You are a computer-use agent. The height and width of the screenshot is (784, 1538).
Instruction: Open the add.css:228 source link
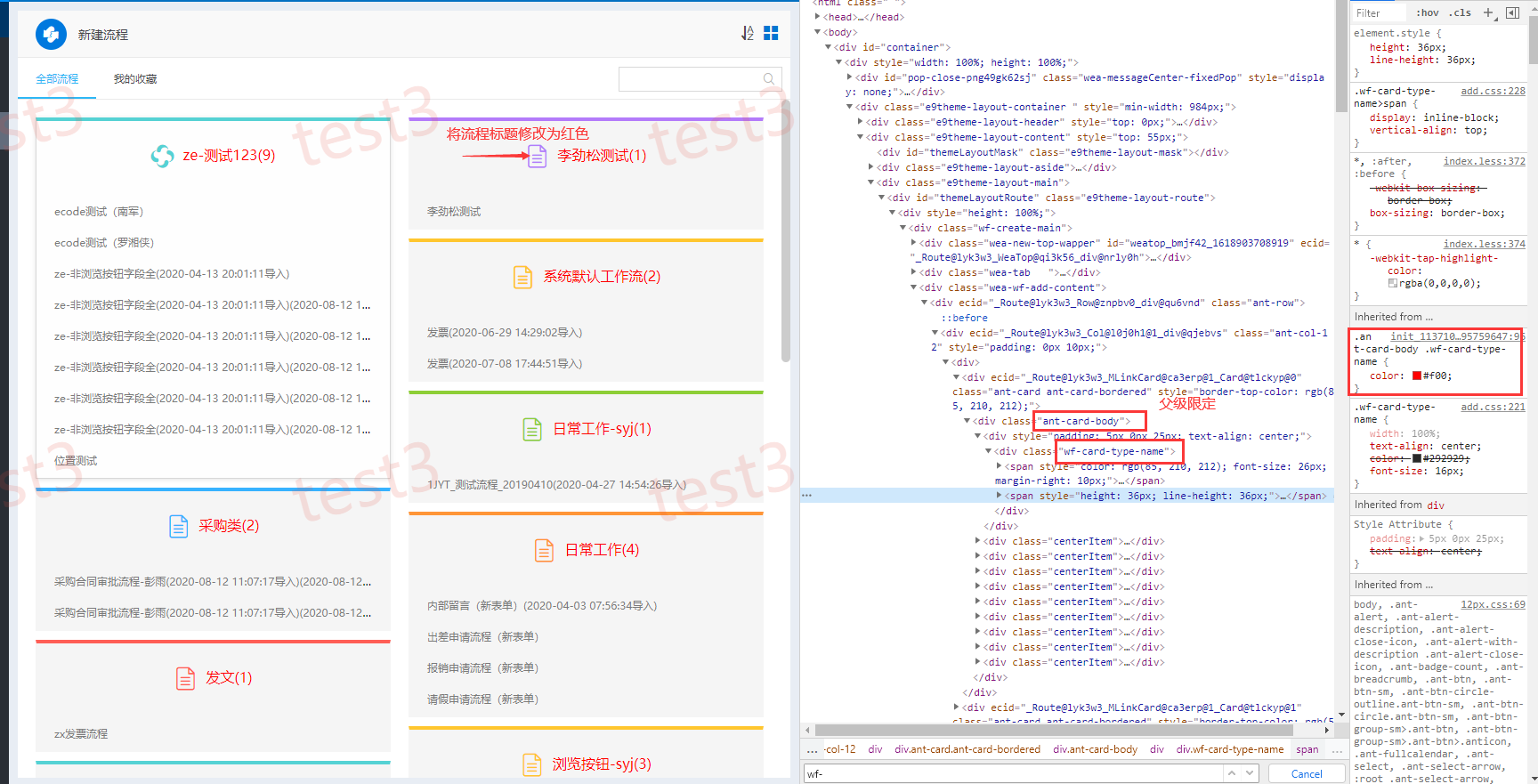click(1492, 91)
